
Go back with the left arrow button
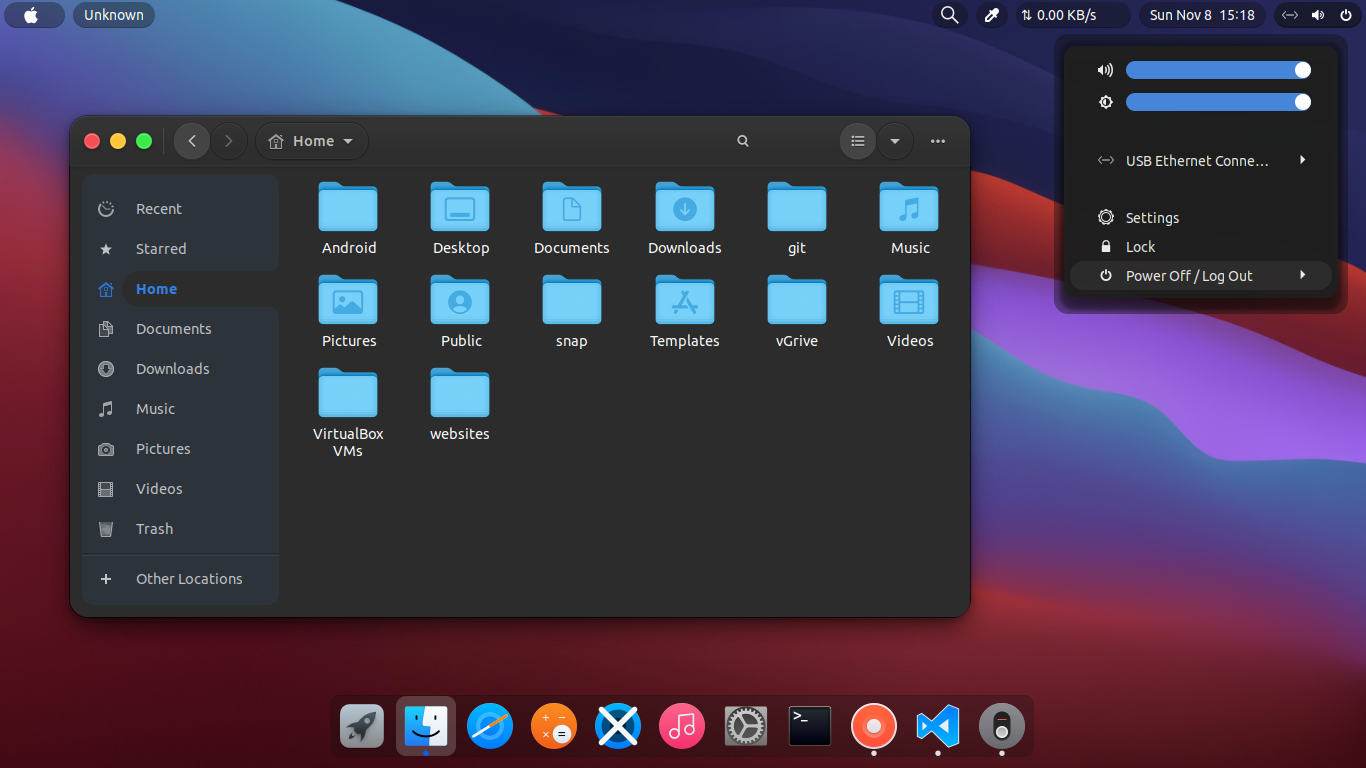(192, 141)
